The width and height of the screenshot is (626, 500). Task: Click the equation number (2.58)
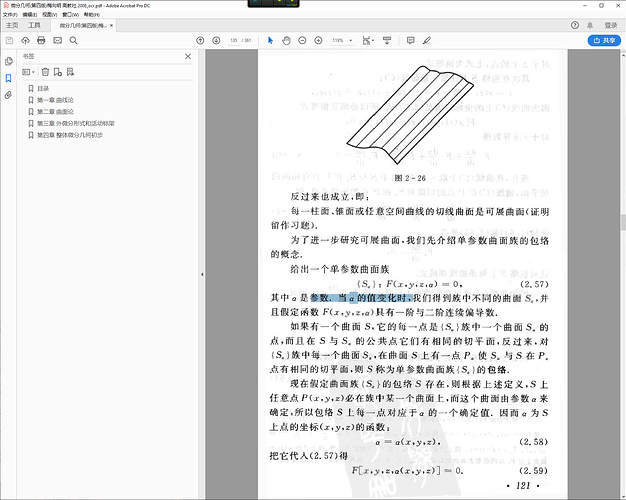click(x=533, y=442)
